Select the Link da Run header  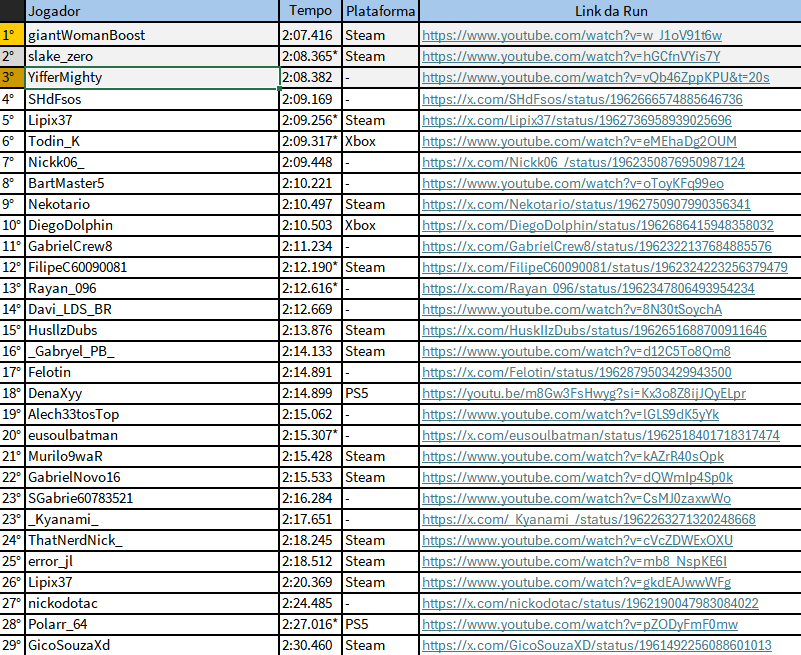pyautogui.click(x=610, y=11)
